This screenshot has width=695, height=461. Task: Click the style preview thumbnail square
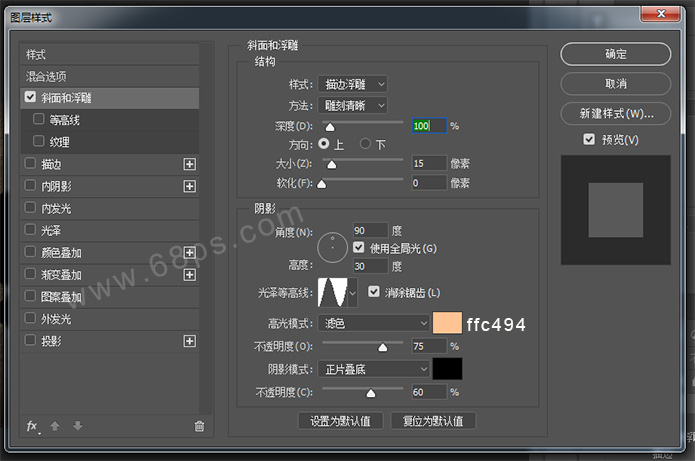(616, 210)
